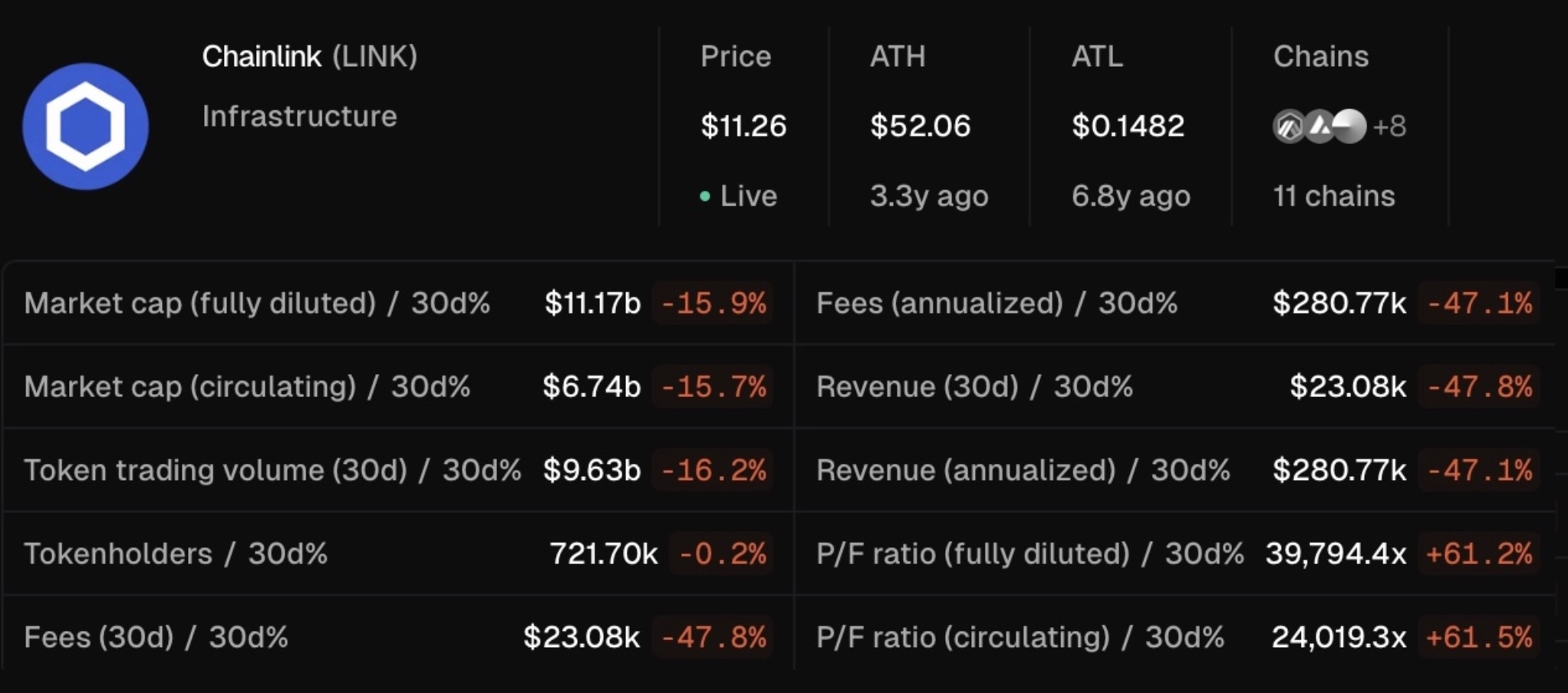Select the Market cap (fully diluted) row
Screen dimensions: 1568x693
(x=398, y=304)
